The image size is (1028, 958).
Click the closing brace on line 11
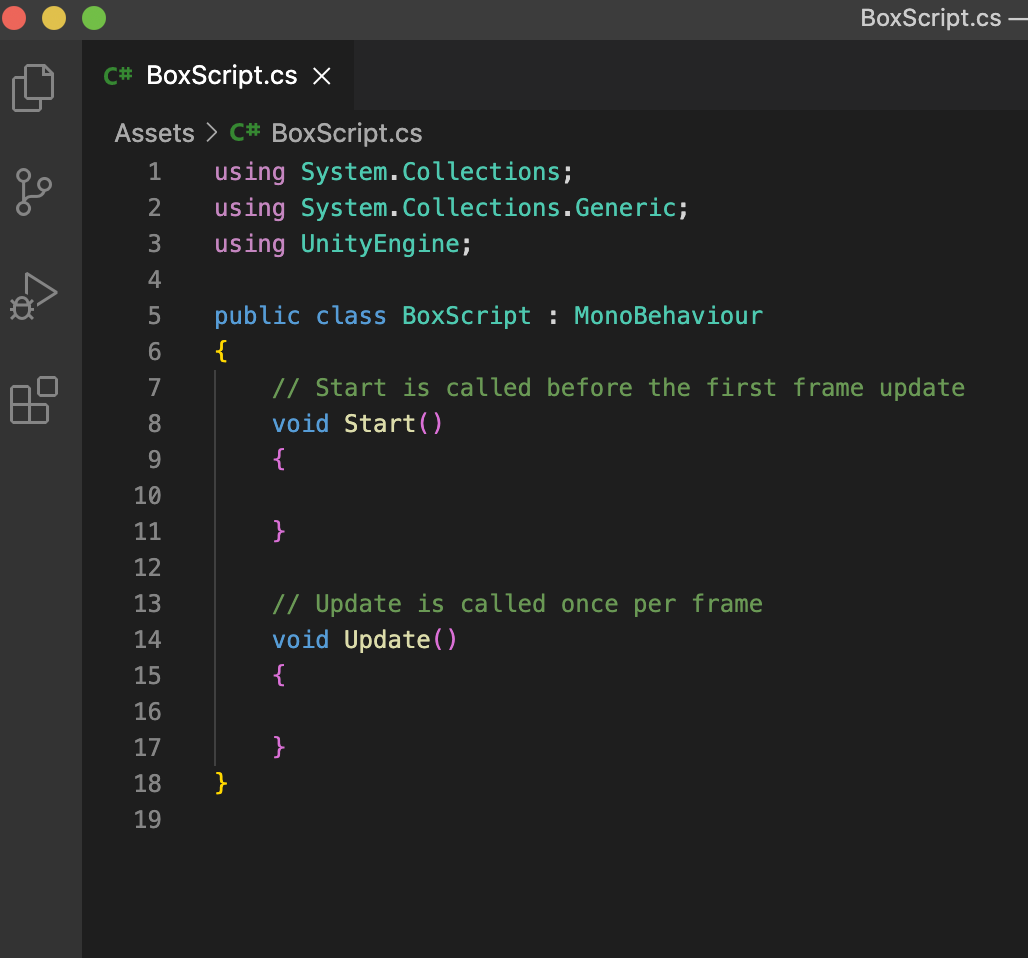279,531
